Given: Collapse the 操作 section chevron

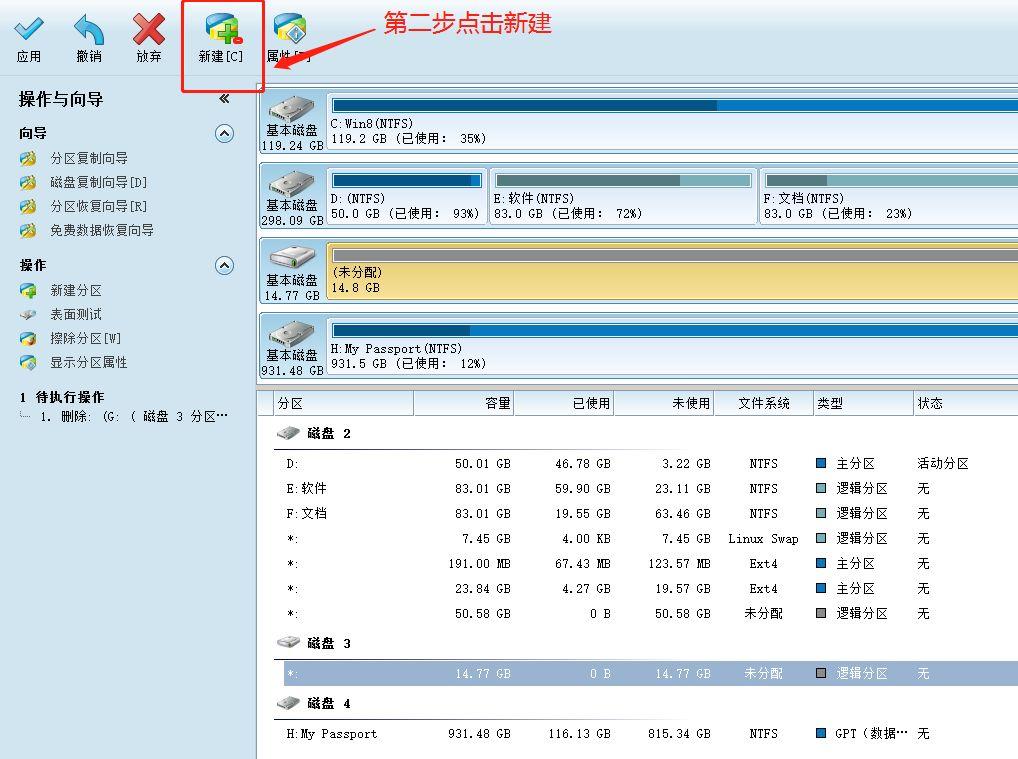Looking at the screenshot, I should (224, 266).
